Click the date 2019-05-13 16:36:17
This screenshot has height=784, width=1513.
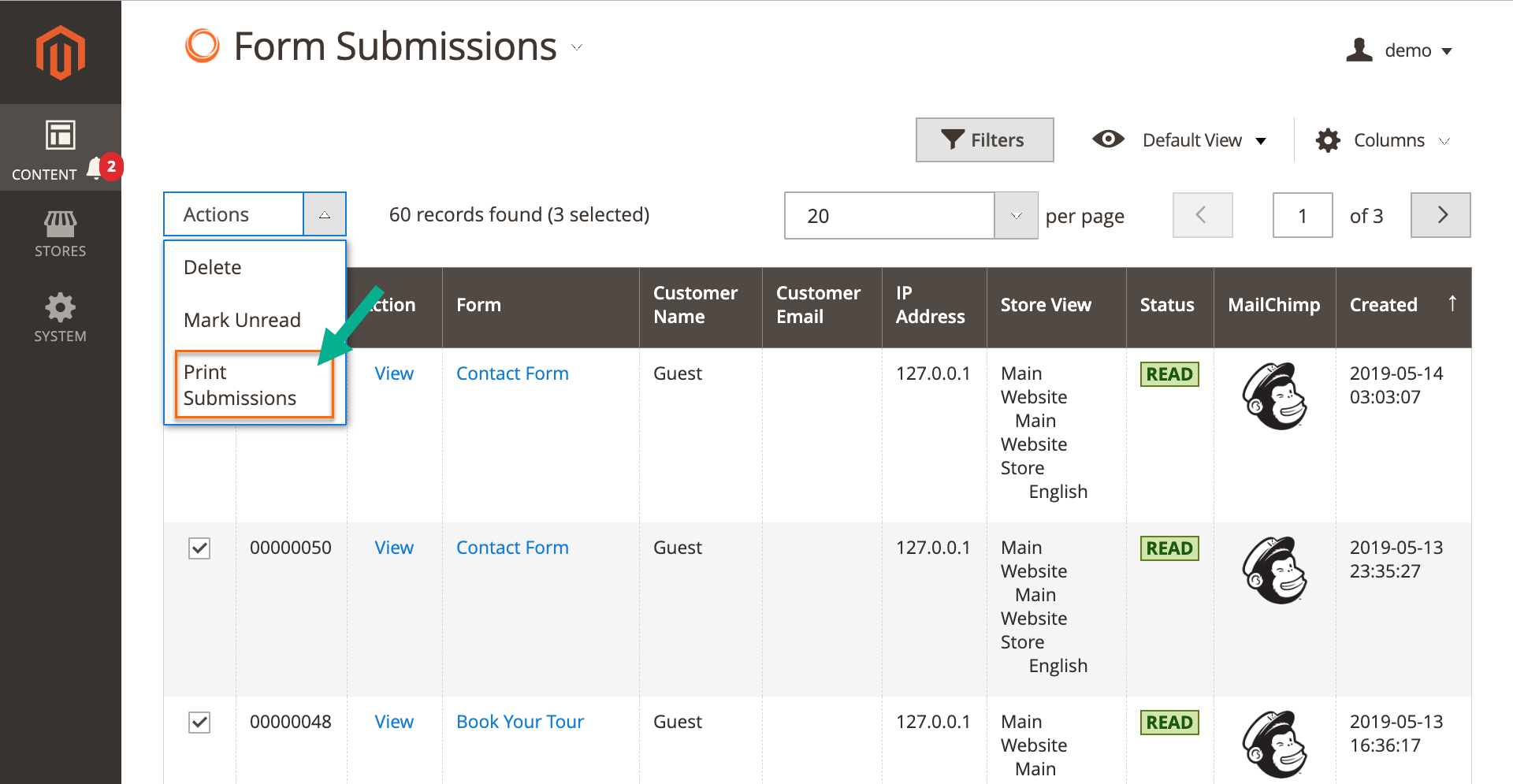point(1396,734)
